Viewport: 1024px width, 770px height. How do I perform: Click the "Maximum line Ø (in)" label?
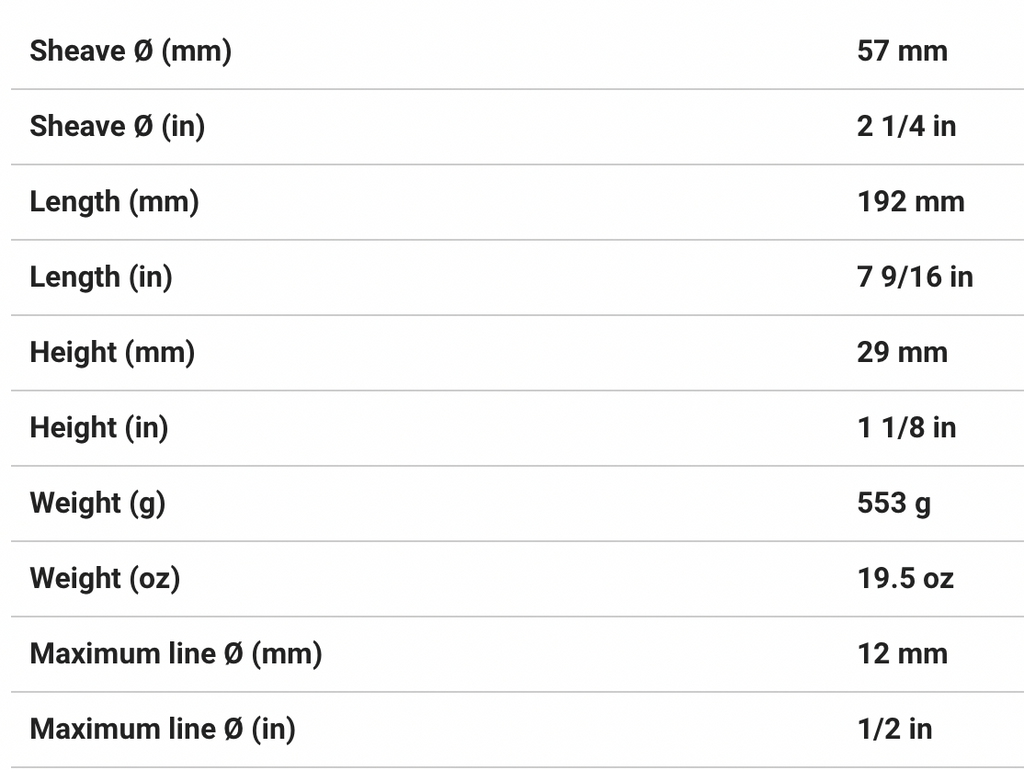coord(163,729)
